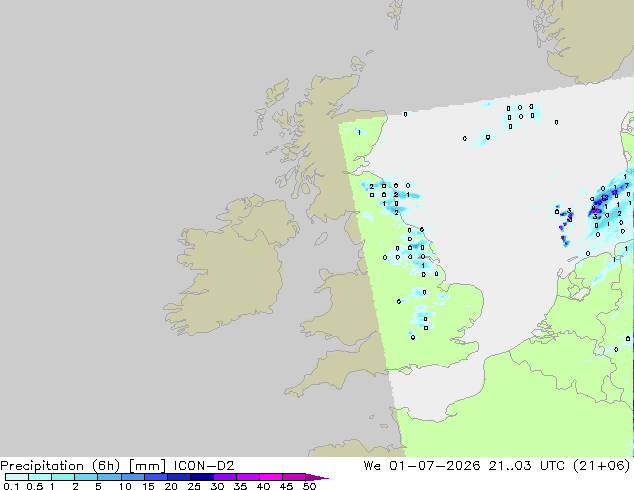
Task: Click the 01-07-2026 date label
Action: click(434, 466)
